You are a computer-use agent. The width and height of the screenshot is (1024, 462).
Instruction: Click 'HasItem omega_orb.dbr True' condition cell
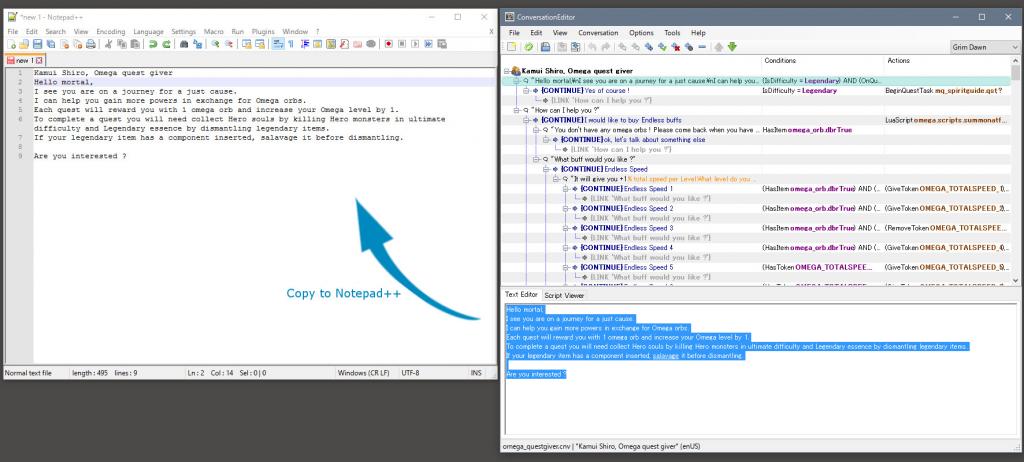click(807, 130)
